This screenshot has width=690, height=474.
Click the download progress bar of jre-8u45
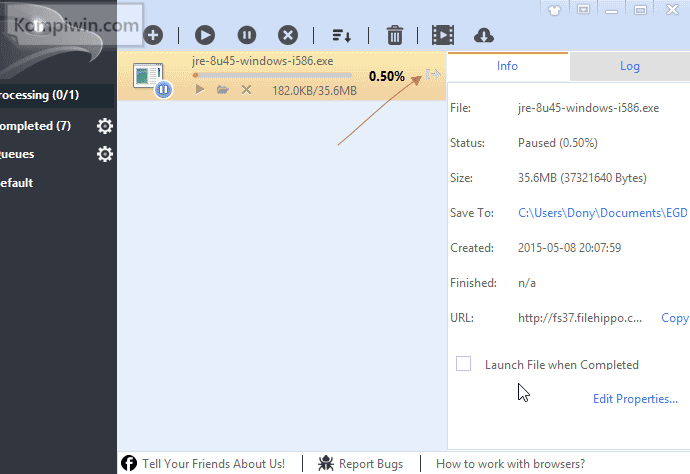pos(272,75)
